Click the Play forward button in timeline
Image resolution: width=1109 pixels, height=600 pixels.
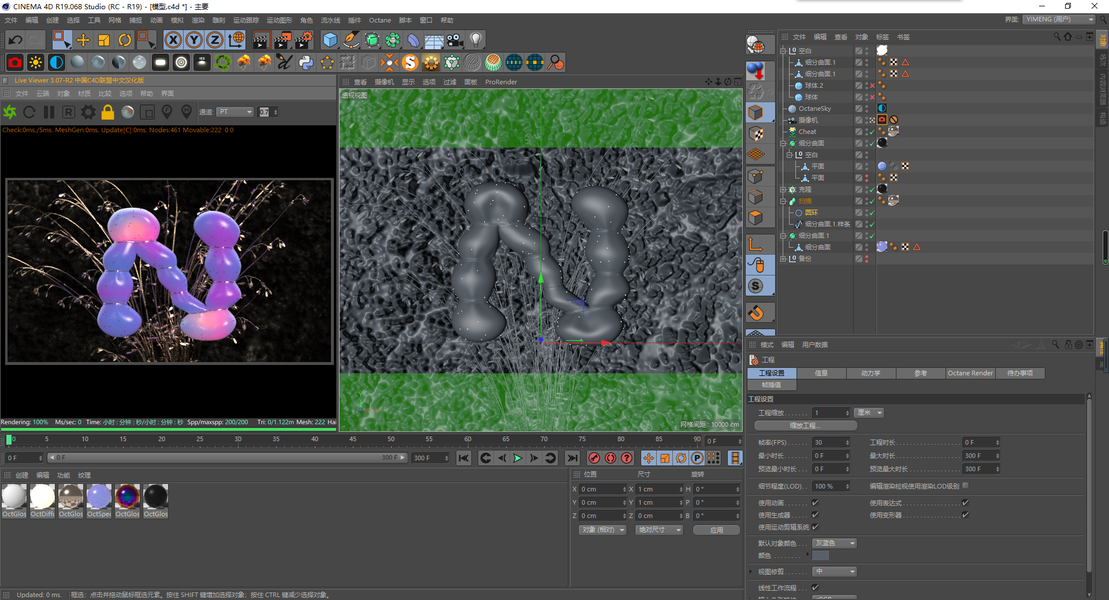click(518, 458)
